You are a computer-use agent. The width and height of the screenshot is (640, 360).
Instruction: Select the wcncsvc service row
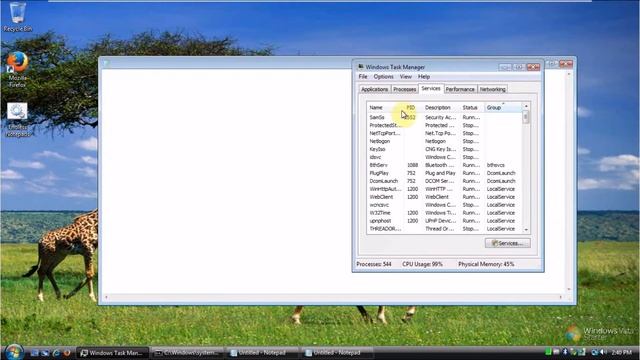(444, 205)
